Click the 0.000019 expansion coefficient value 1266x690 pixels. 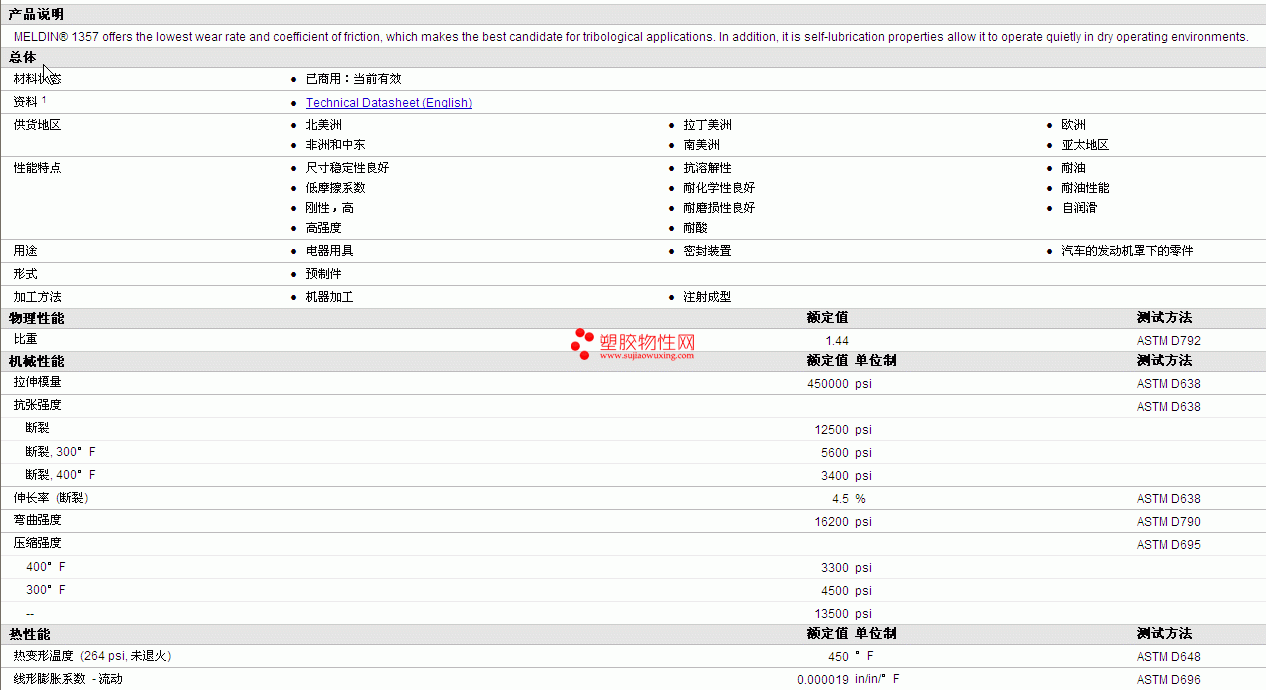point(823,680)
